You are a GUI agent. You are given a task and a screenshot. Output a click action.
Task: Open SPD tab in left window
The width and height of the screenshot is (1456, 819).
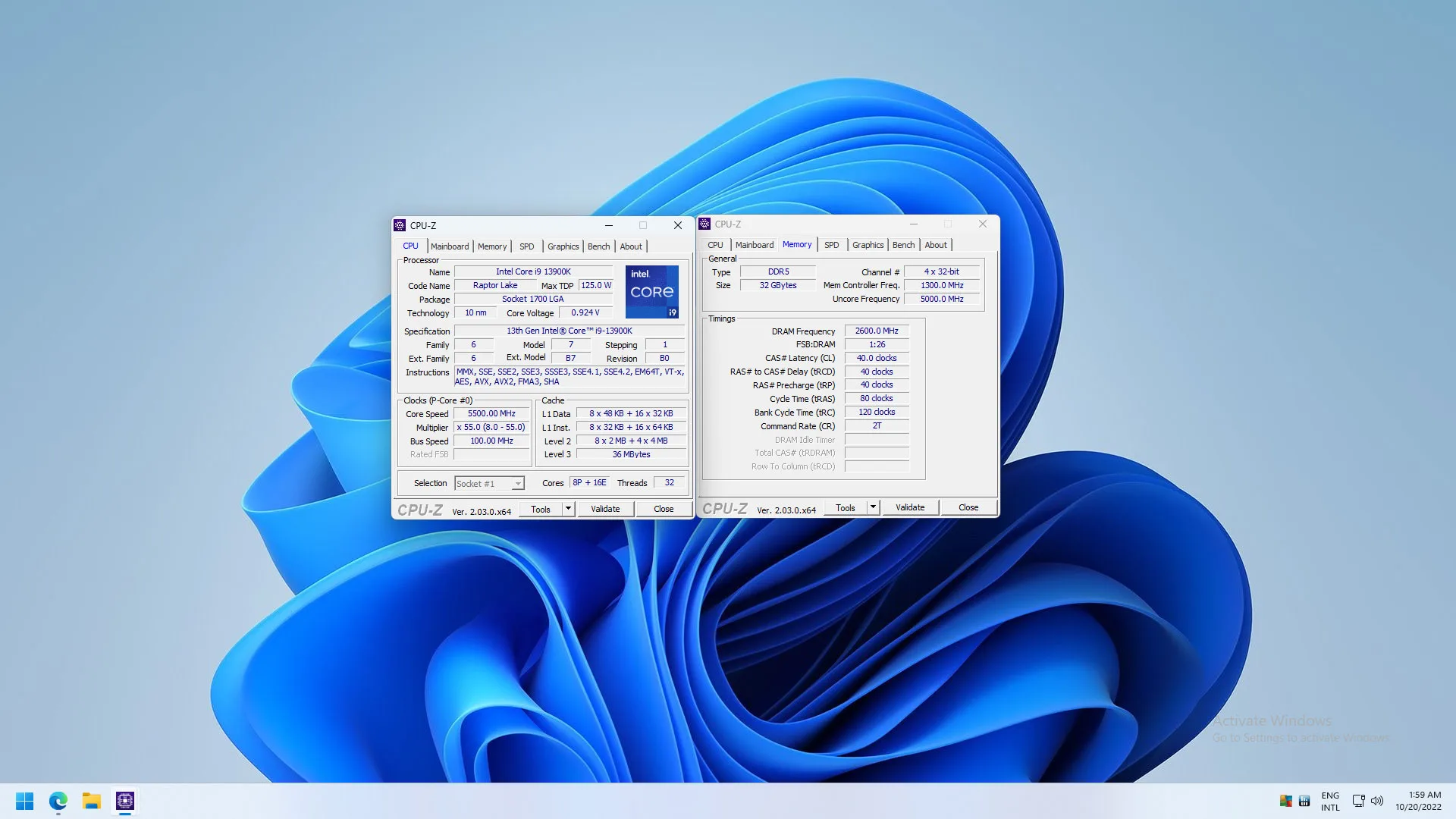[x=527, y=246]
